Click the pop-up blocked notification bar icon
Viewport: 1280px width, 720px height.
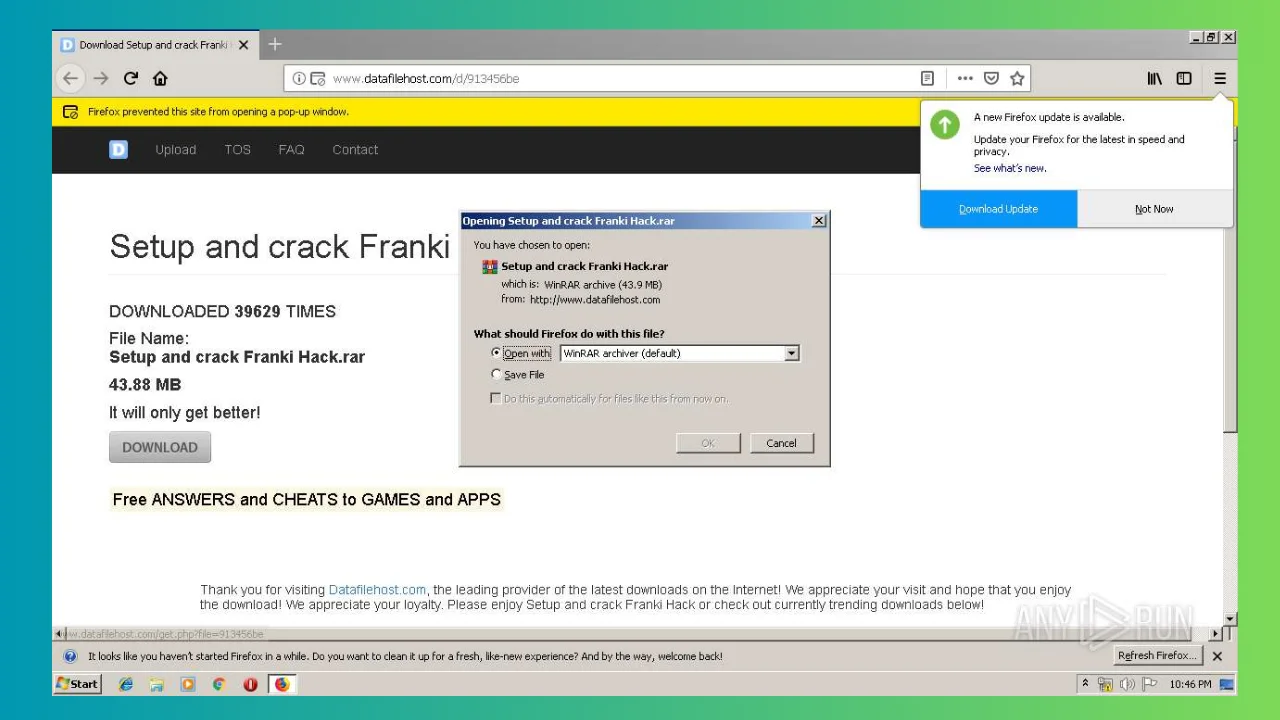70,112
